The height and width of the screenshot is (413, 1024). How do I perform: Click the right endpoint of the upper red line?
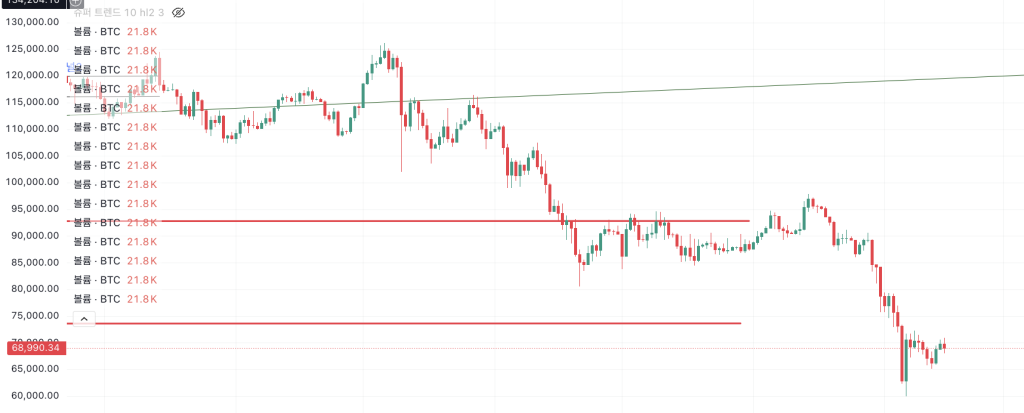(749, 221)
